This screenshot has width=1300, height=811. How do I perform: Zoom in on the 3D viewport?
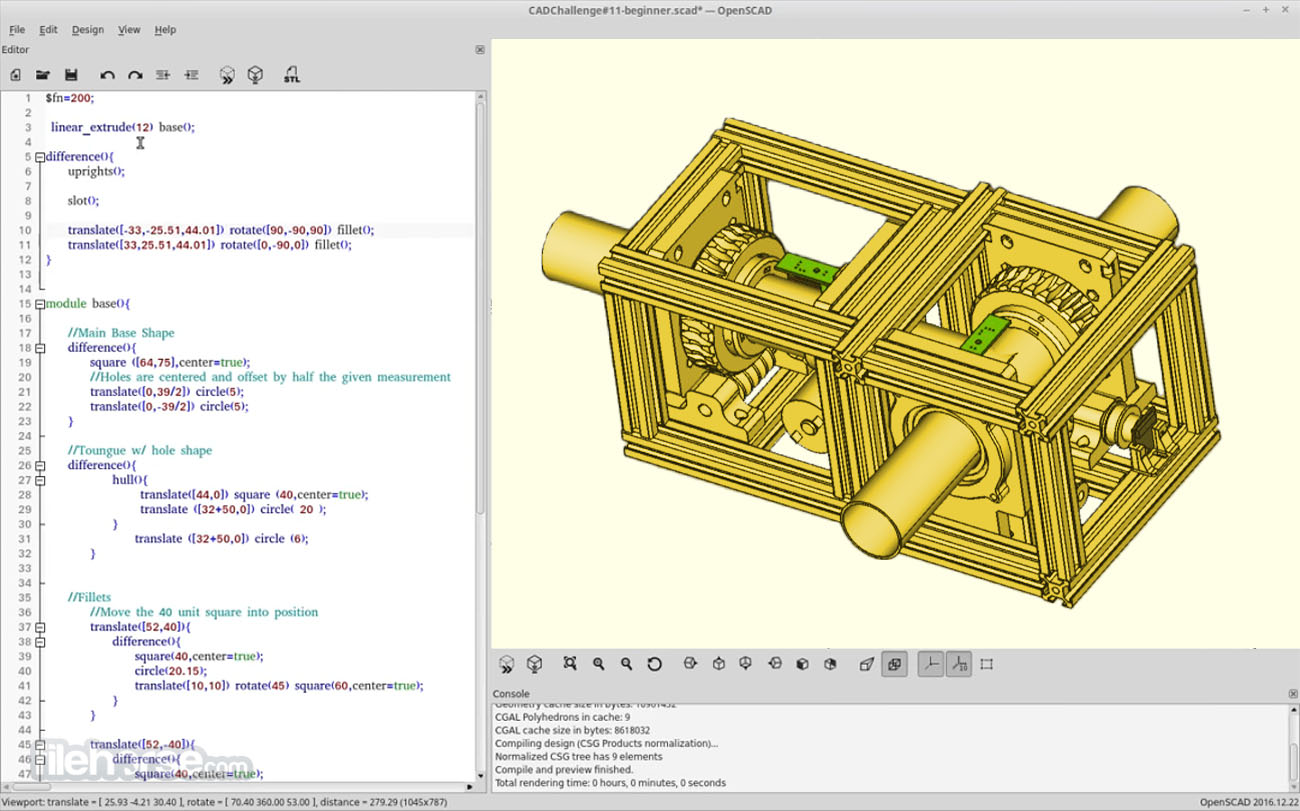pyautogui.click(x=598, y=663)
